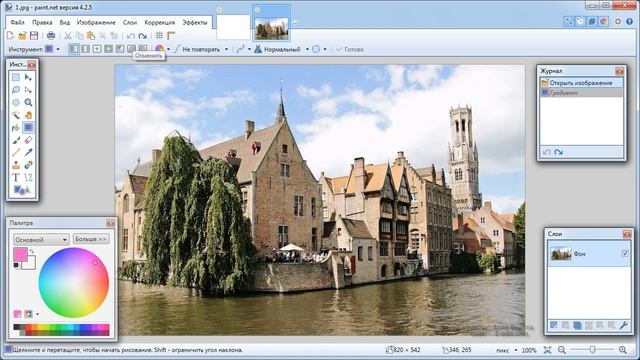
Task: Choose the Linear gradient type
Action: tap(73, 49)
